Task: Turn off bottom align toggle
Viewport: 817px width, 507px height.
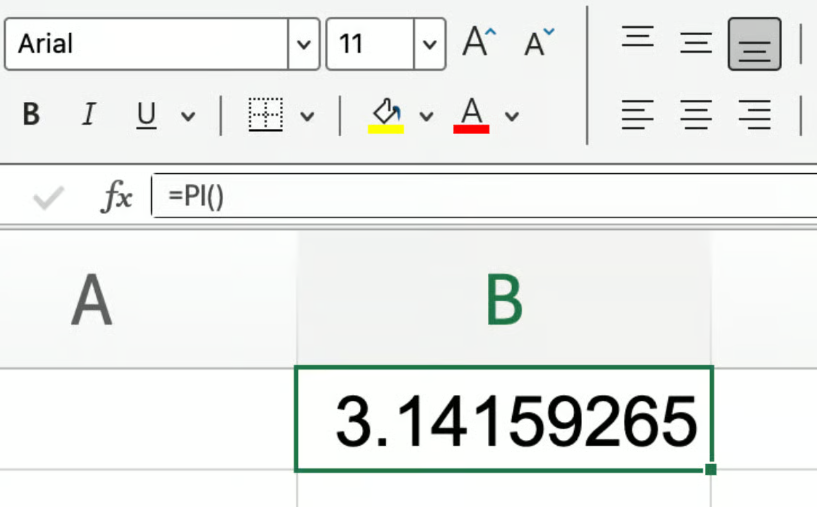Action: (754, 44)
